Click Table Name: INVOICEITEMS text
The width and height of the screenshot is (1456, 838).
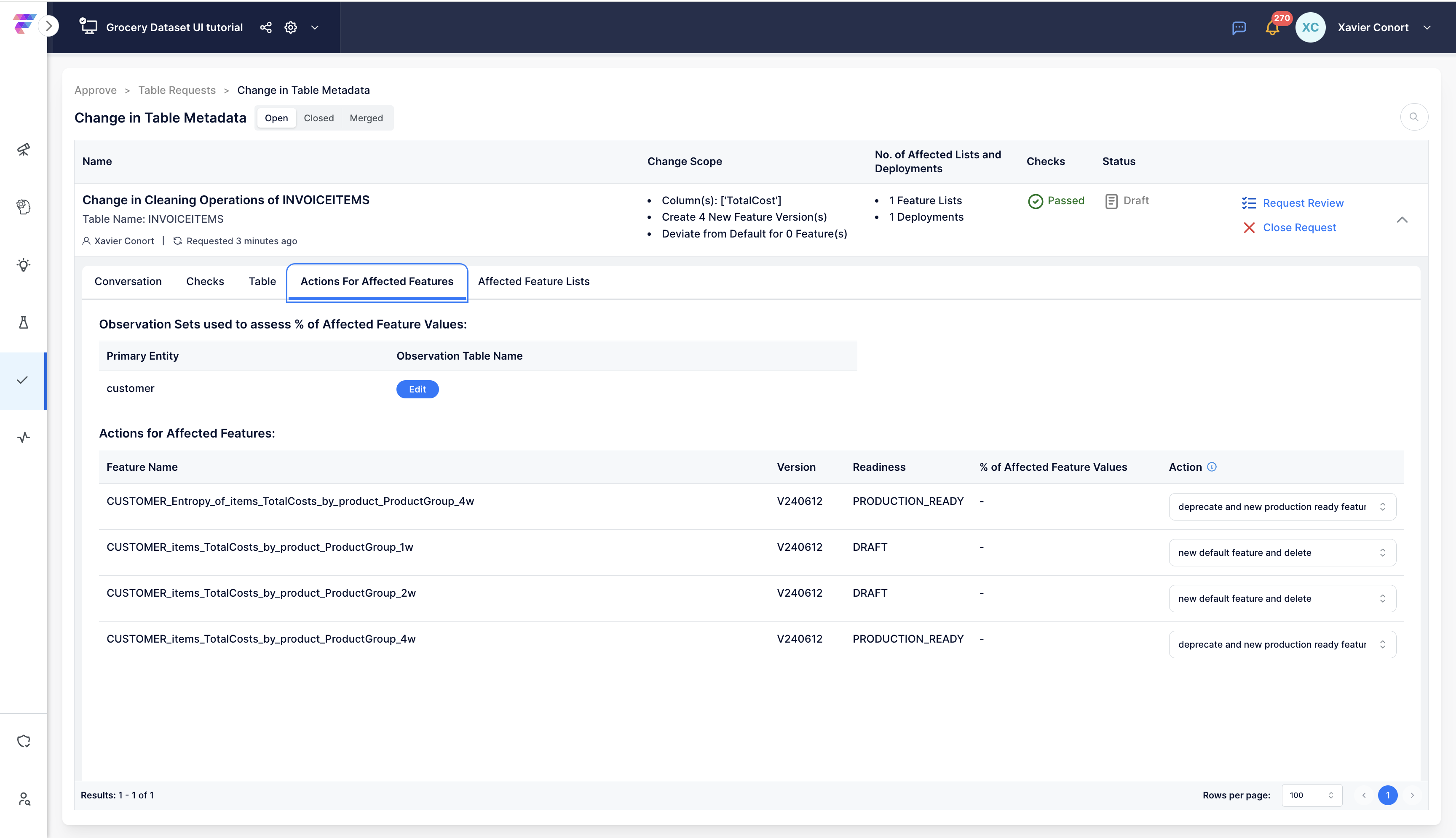[x=153, y=219]
